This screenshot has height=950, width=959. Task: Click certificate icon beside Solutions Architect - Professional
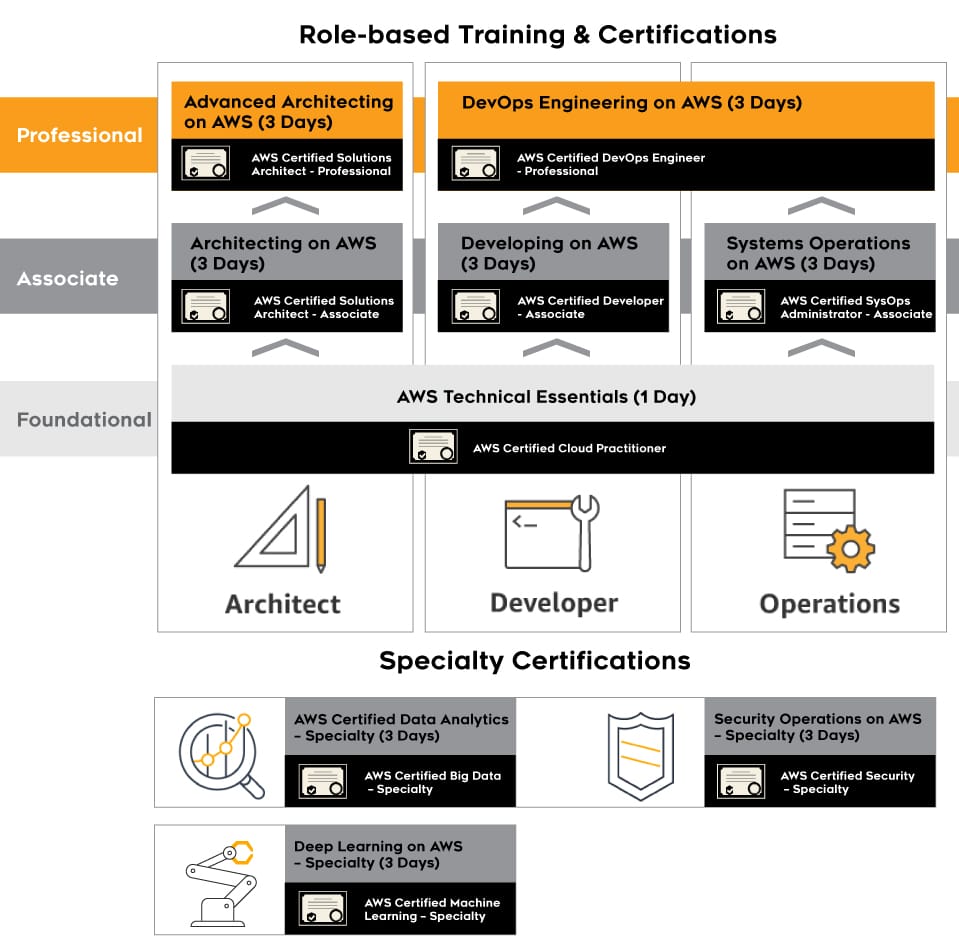[x=206, y=163]
